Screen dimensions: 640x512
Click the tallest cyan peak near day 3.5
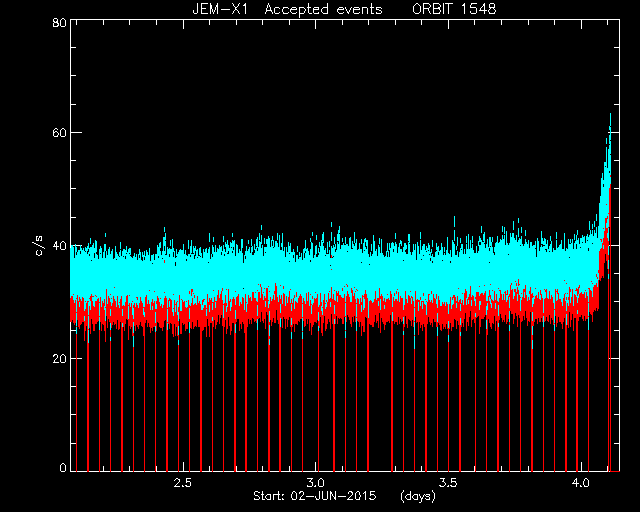click(454, 223)
